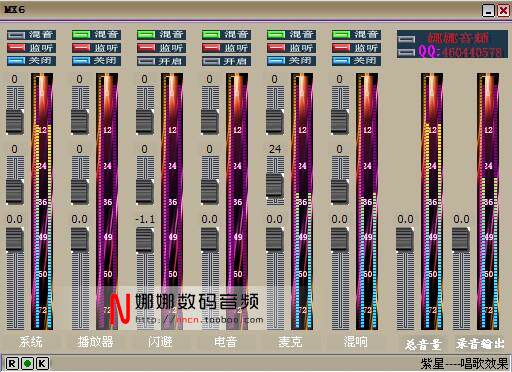This screenshot has width=512, height=372.
Task: Click the 麦克 middle fader set to 24
Action: 275,185
